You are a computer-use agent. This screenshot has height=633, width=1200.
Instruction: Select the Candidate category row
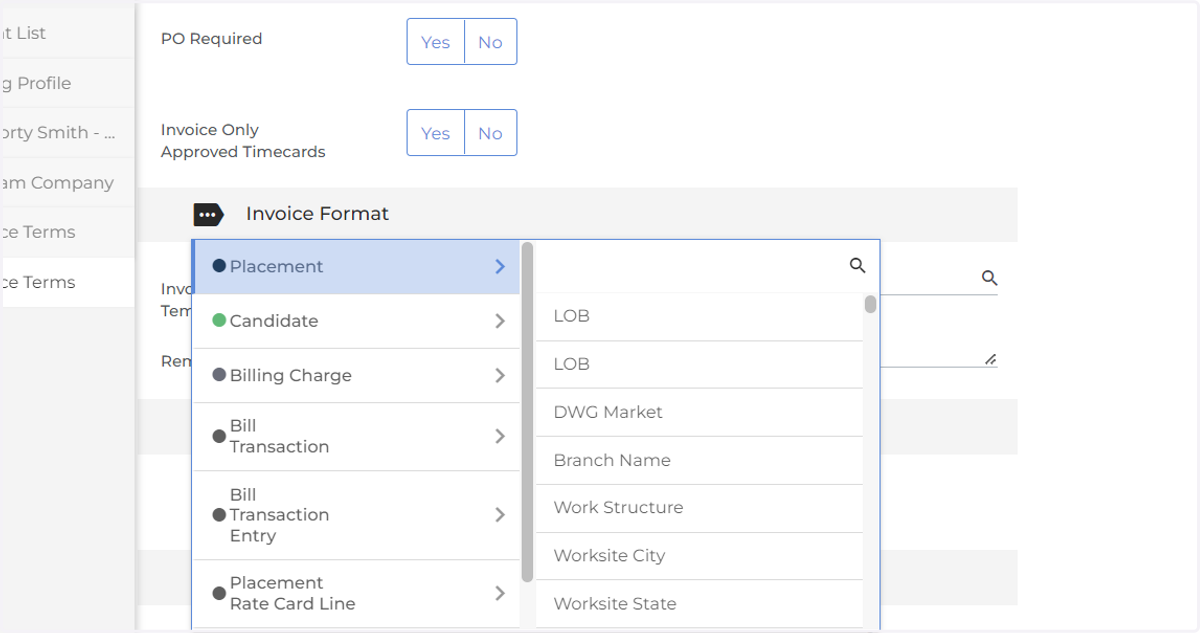[356, 321]
